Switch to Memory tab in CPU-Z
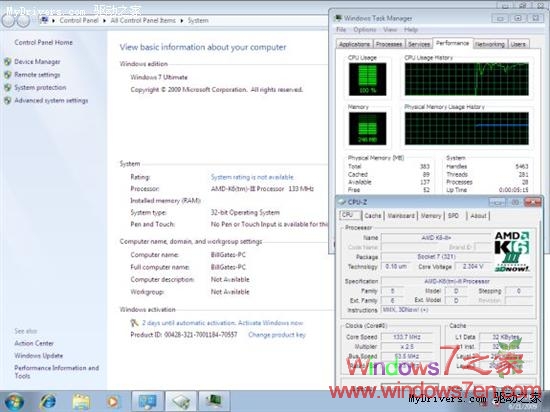Viewport: 550px width, 412px height. 431,216
